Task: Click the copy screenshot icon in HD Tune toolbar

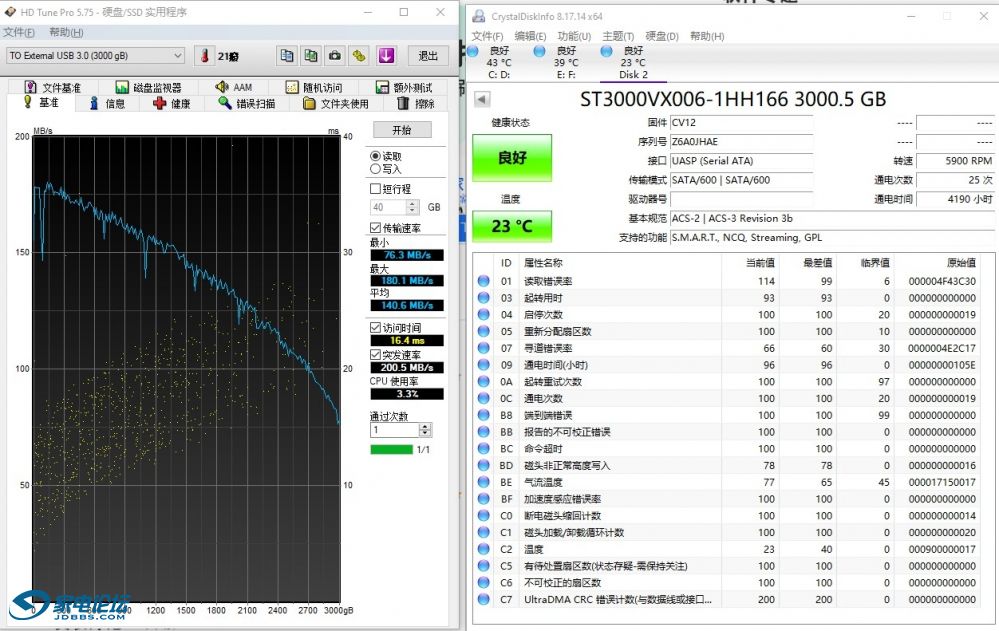Action: click(x=311, y=55)
